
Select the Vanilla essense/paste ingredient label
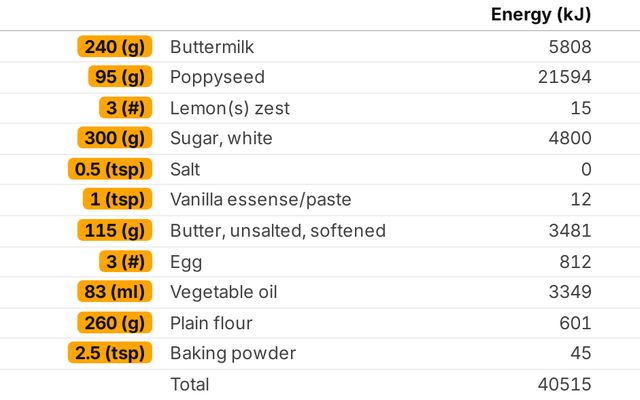point(261,200)
